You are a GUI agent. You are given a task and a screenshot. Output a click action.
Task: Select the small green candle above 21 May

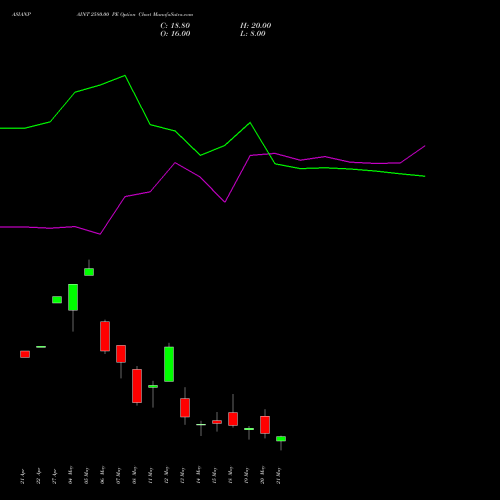coord(281,439)
